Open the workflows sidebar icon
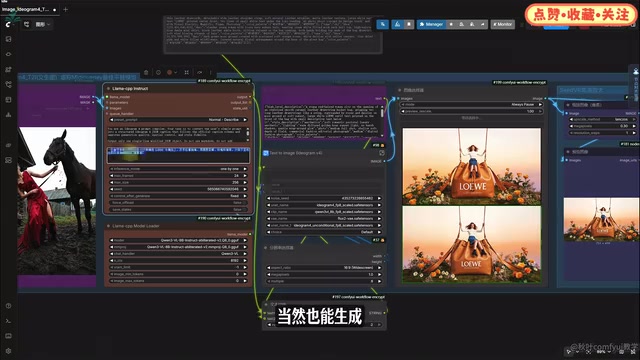Screen dimensions: 640x360 (8, 85)
